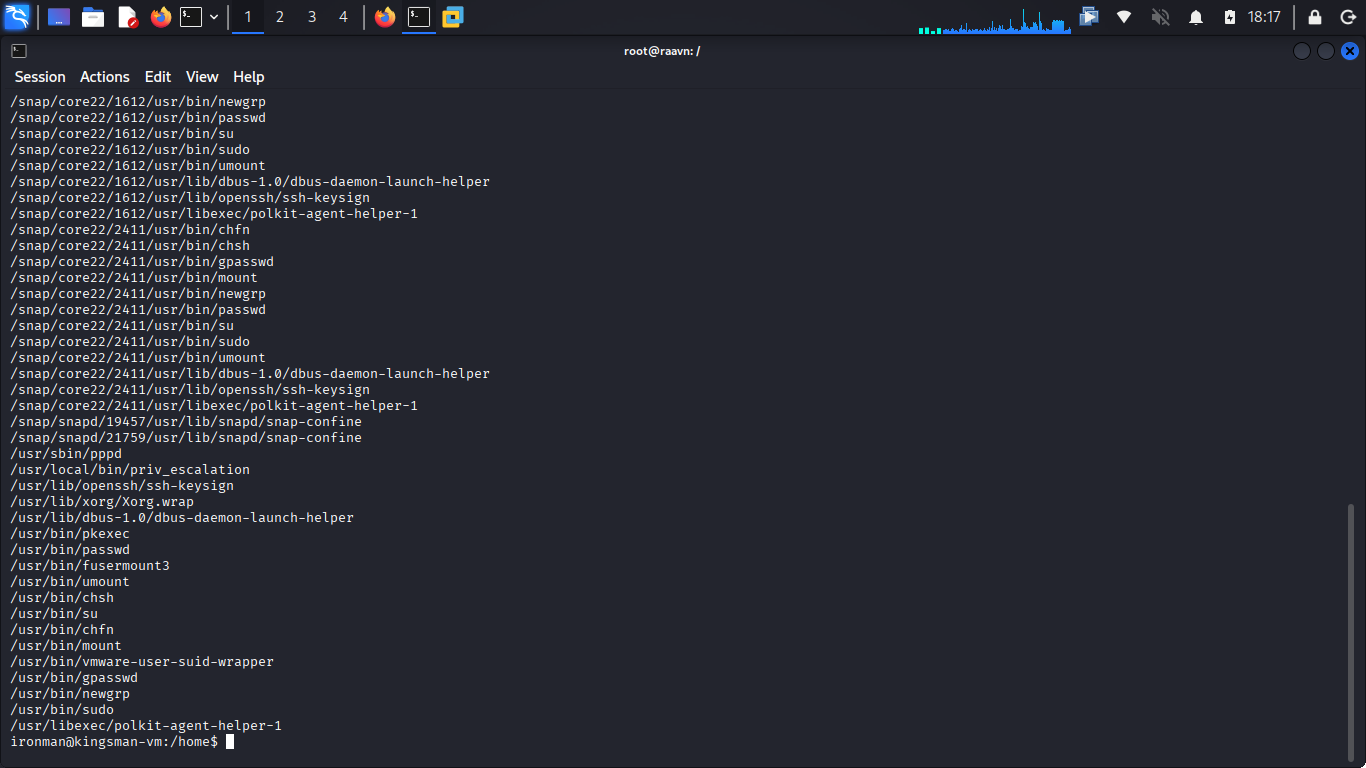Open the Edit menu
Image resolution: width=1366 pixels, height=768 pixels.
pyautogui.click(x=158, y=77)
